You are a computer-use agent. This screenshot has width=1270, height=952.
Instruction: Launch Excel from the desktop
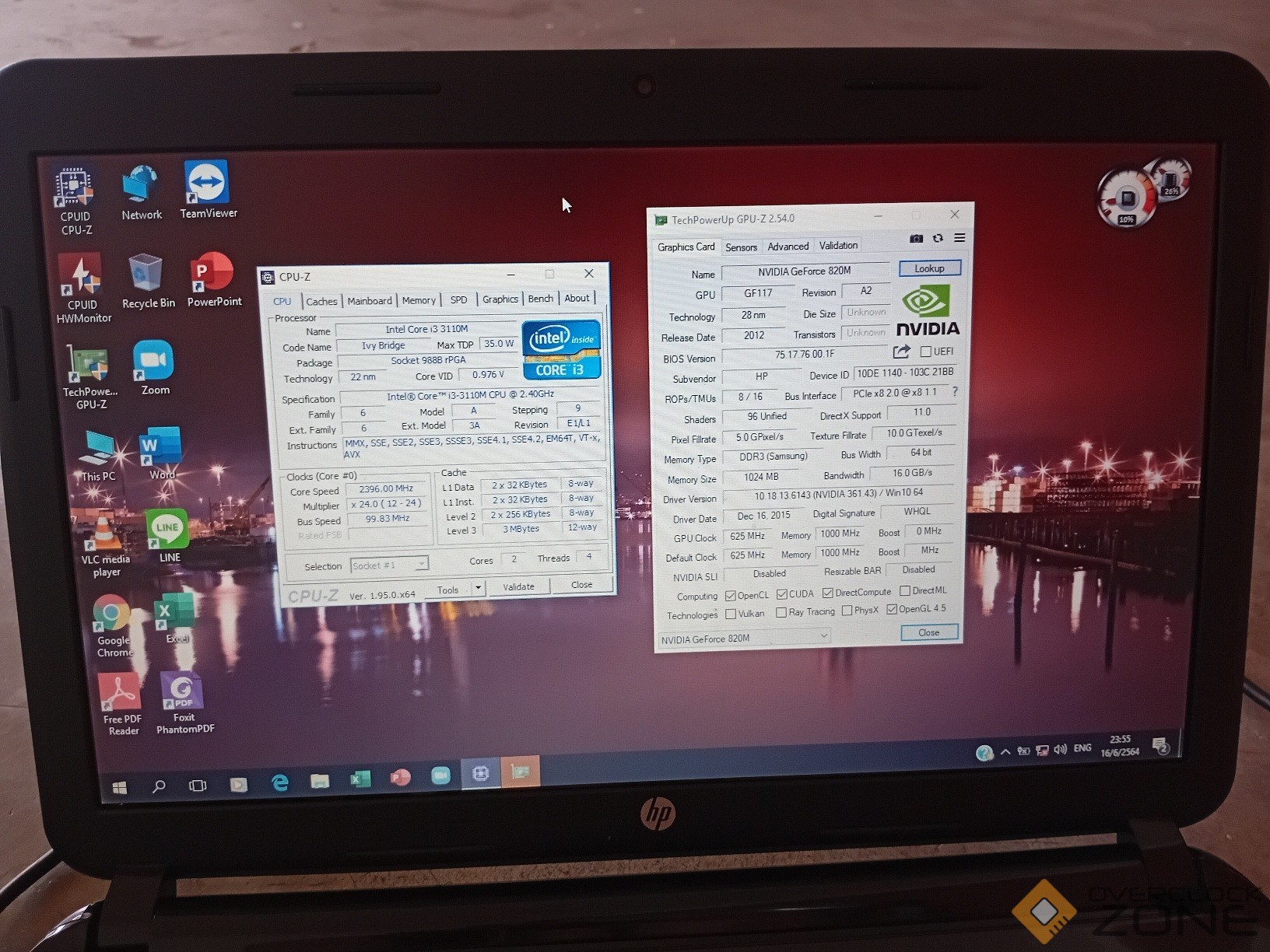point(176,619)
